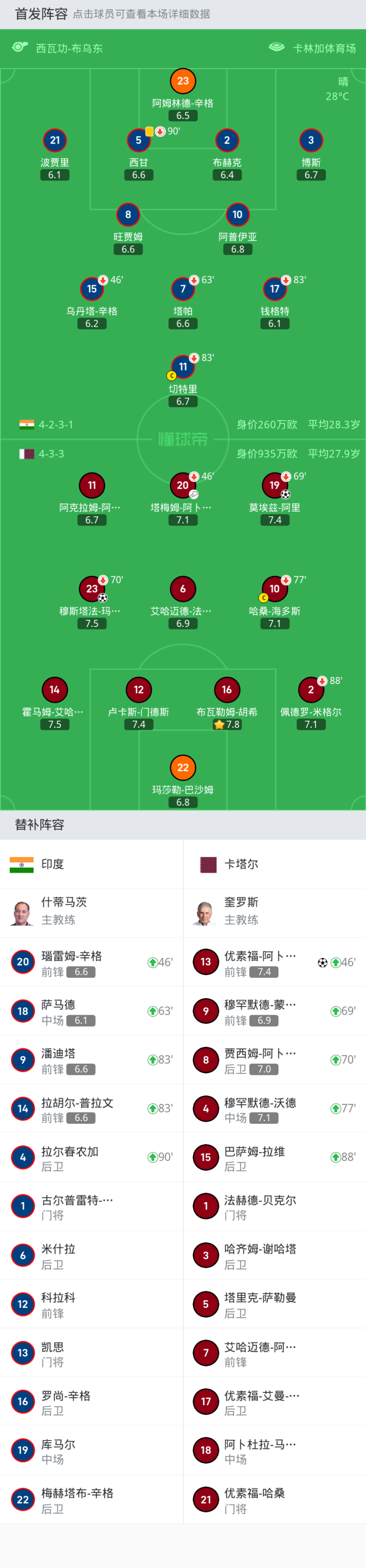Click the stadium icon beside 卡林加体育场
Viewport: 366px width, 1568px height.
277,47
